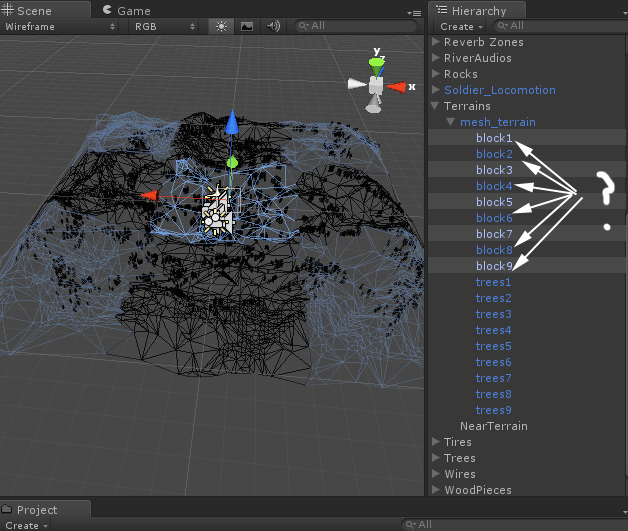Image resolution: width=628 pixels, height=531 pixels.
Task: Click the green Y axis cone on gizmo
Action: click(376, 65)
